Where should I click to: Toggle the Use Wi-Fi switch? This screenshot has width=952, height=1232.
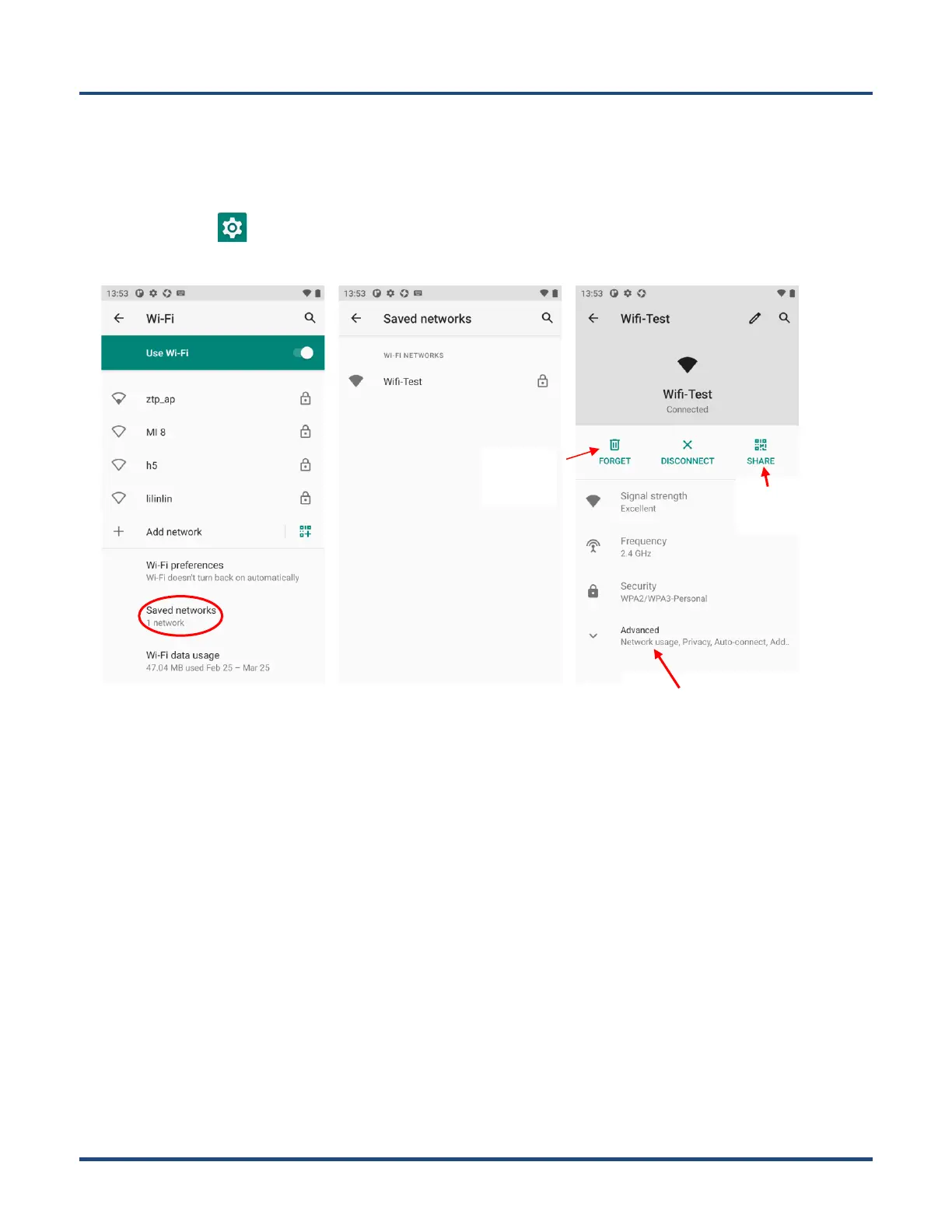303,353
